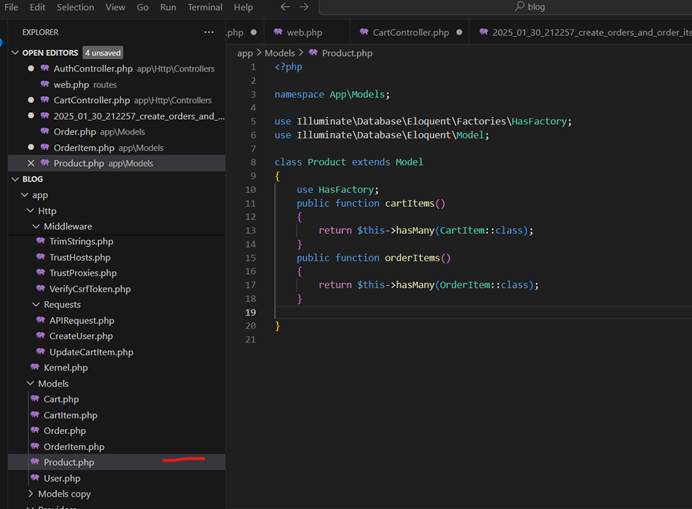Open the Terminal menu
The width and height of the screenshot is (692, 509).
(205, 7)
